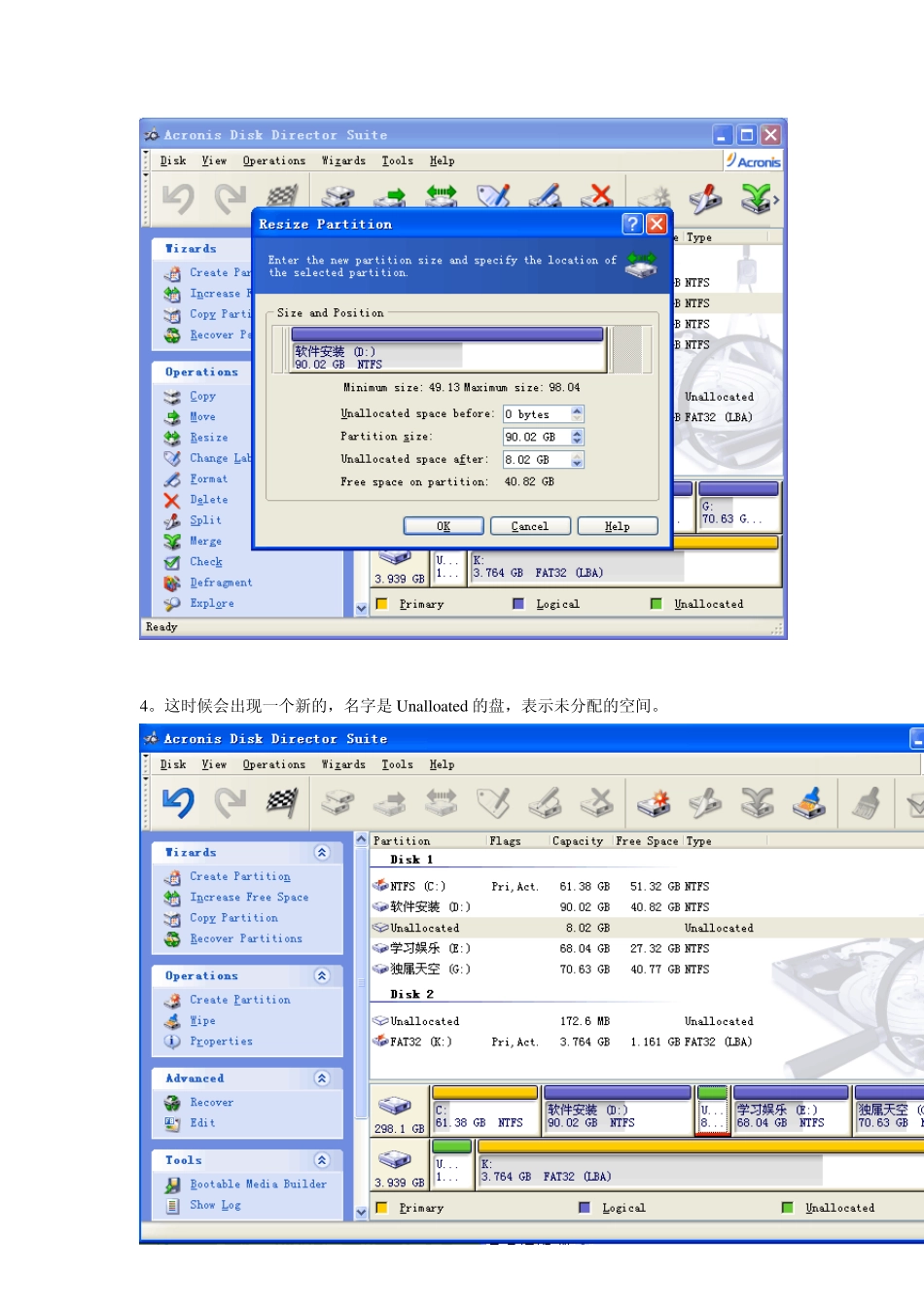Screen dimensions: 924x1307
Task: Click the Increase Free Space link in the lower window
Action: [x=249, y=898]
